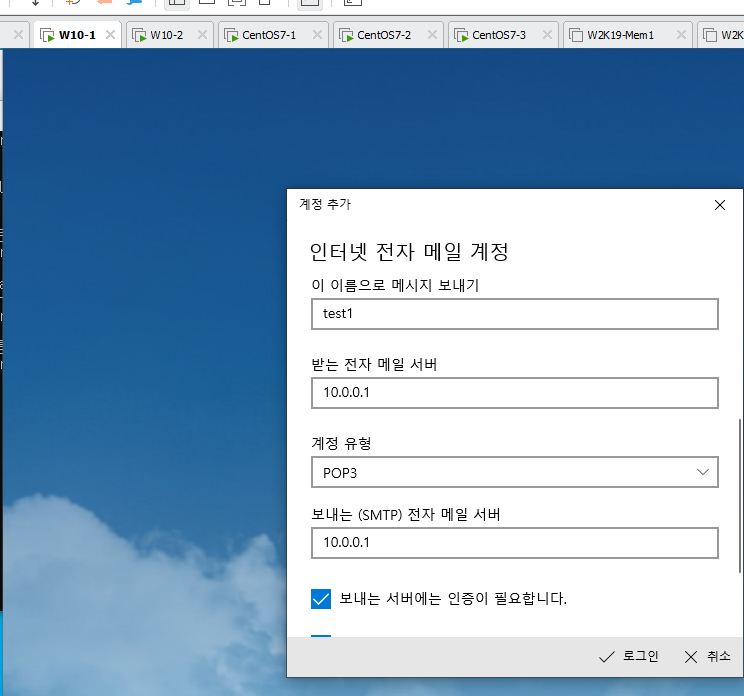Click the dialog's vertical scrollbar thumb
This screenshot has width=744, height=696.
(x=739, y=496)
